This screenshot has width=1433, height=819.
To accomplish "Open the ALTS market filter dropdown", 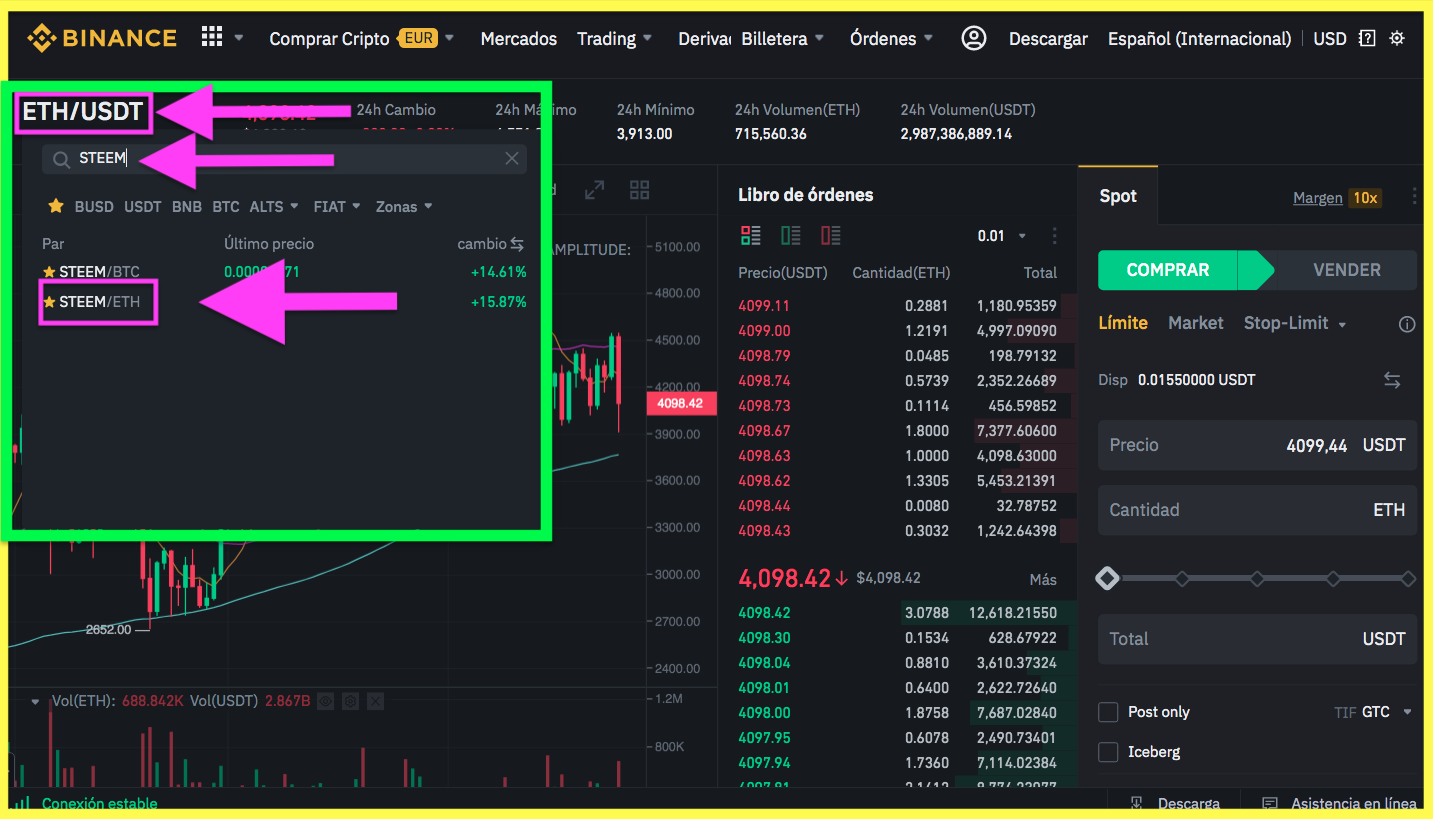I will [x=274, y=206].
